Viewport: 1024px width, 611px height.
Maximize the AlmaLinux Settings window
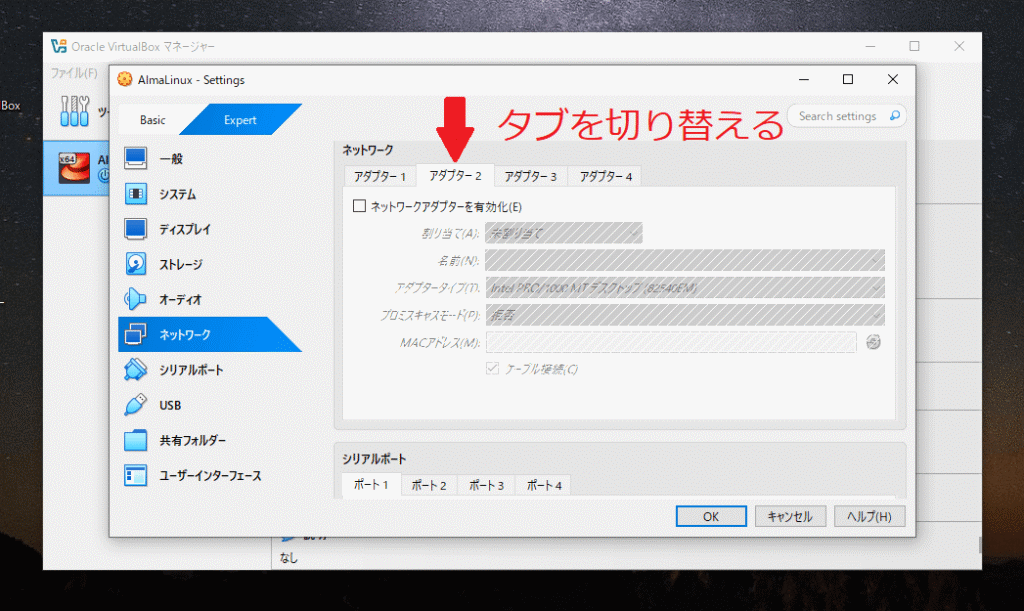[848, 80]
